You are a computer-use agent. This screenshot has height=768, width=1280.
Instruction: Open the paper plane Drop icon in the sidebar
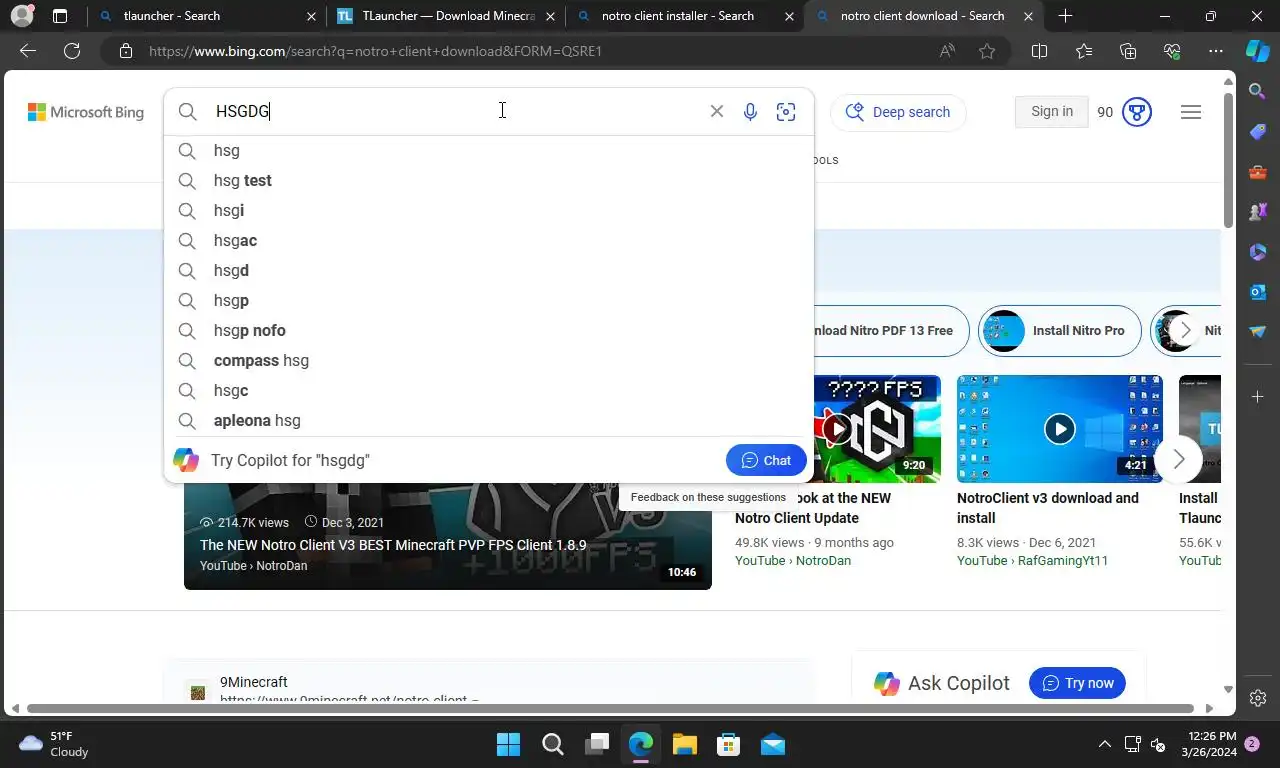(x=1258, y=332)
